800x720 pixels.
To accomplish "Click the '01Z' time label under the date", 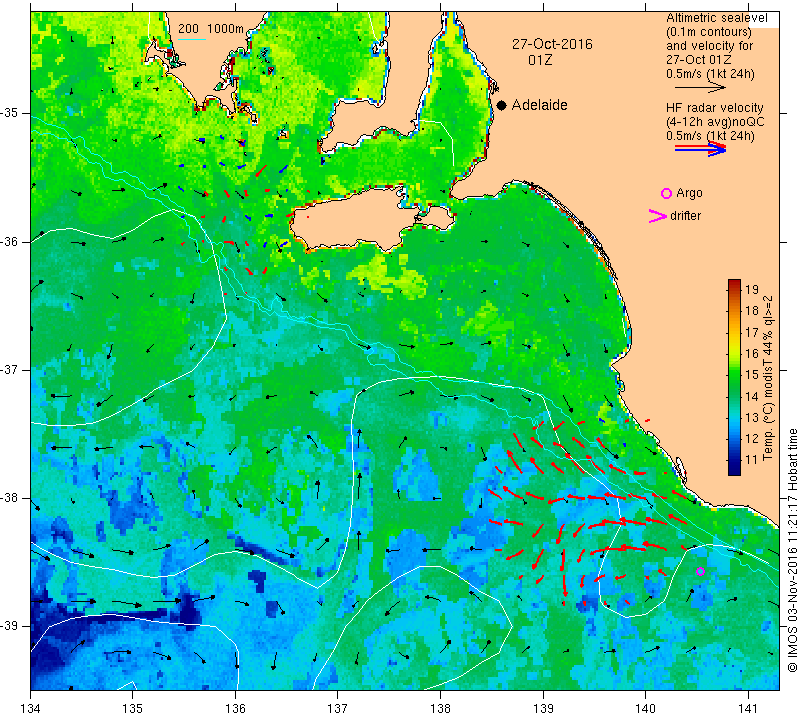I will [x=540, y=60].
